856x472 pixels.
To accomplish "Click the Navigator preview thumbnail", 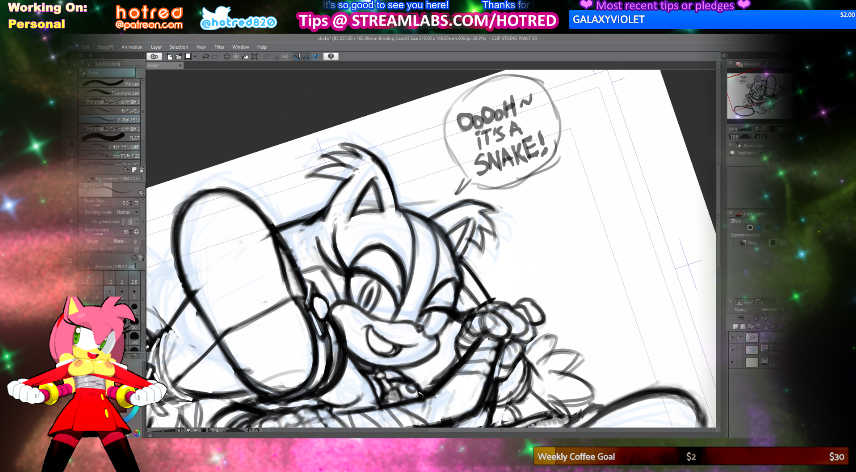I will [x=758, y=95].
